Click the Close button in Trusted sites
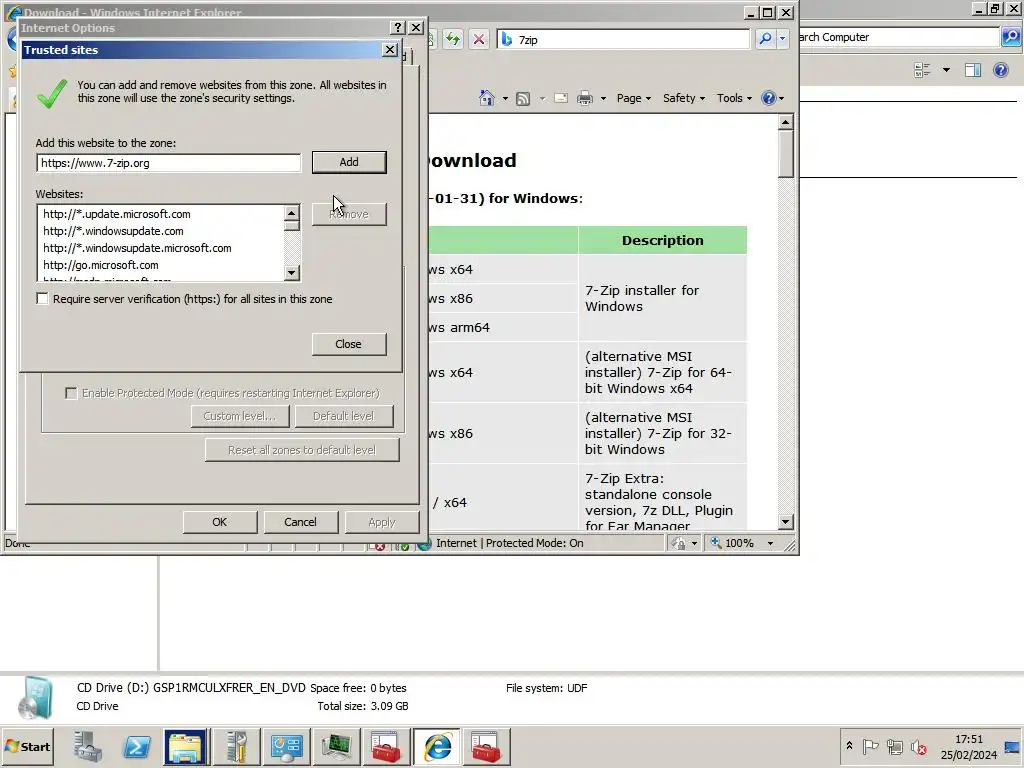Screen dimensions: 1024x768 tap(349, 344)
